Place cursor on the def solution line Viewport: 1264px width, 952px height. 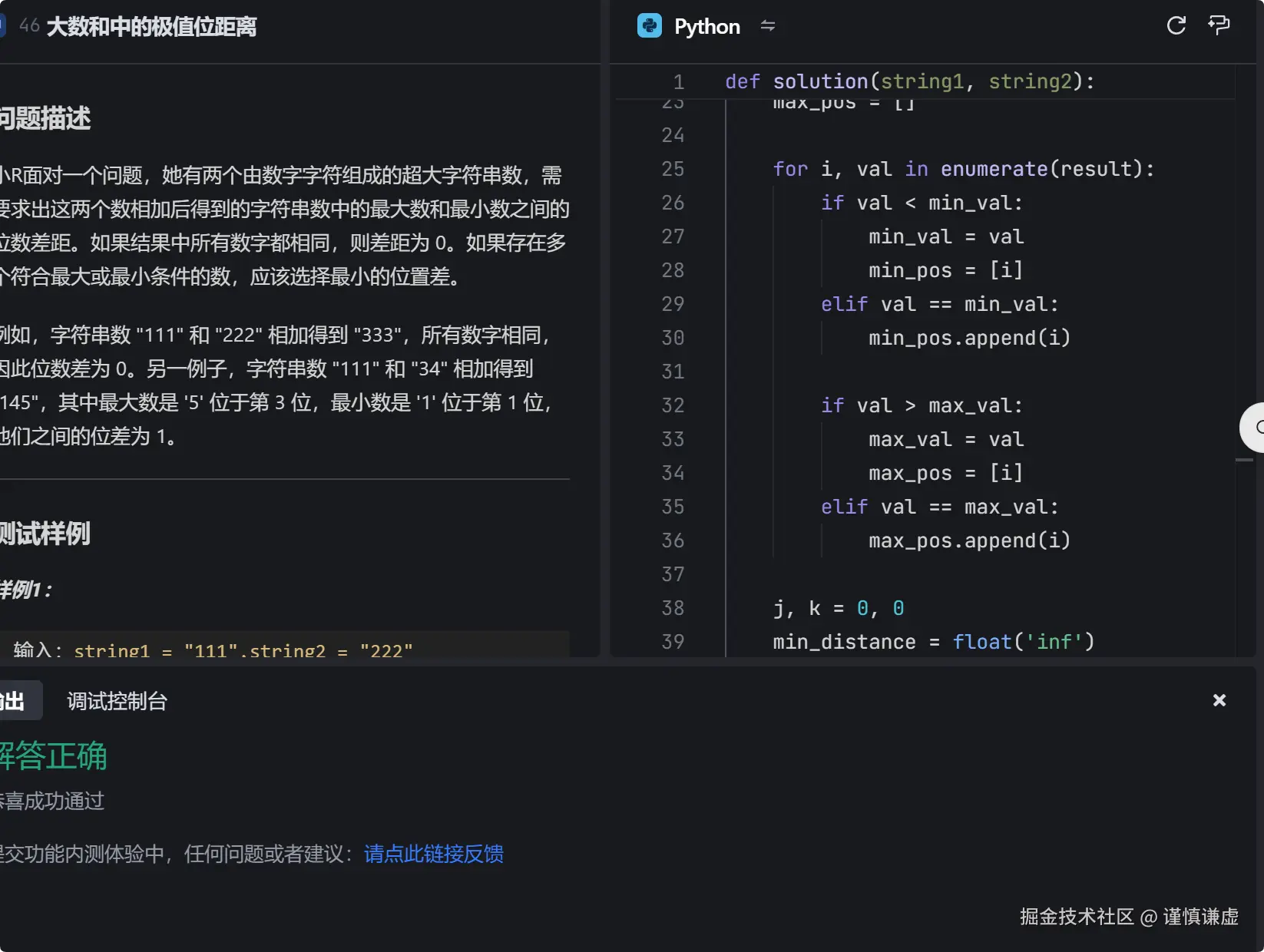[x=906, y=81]
